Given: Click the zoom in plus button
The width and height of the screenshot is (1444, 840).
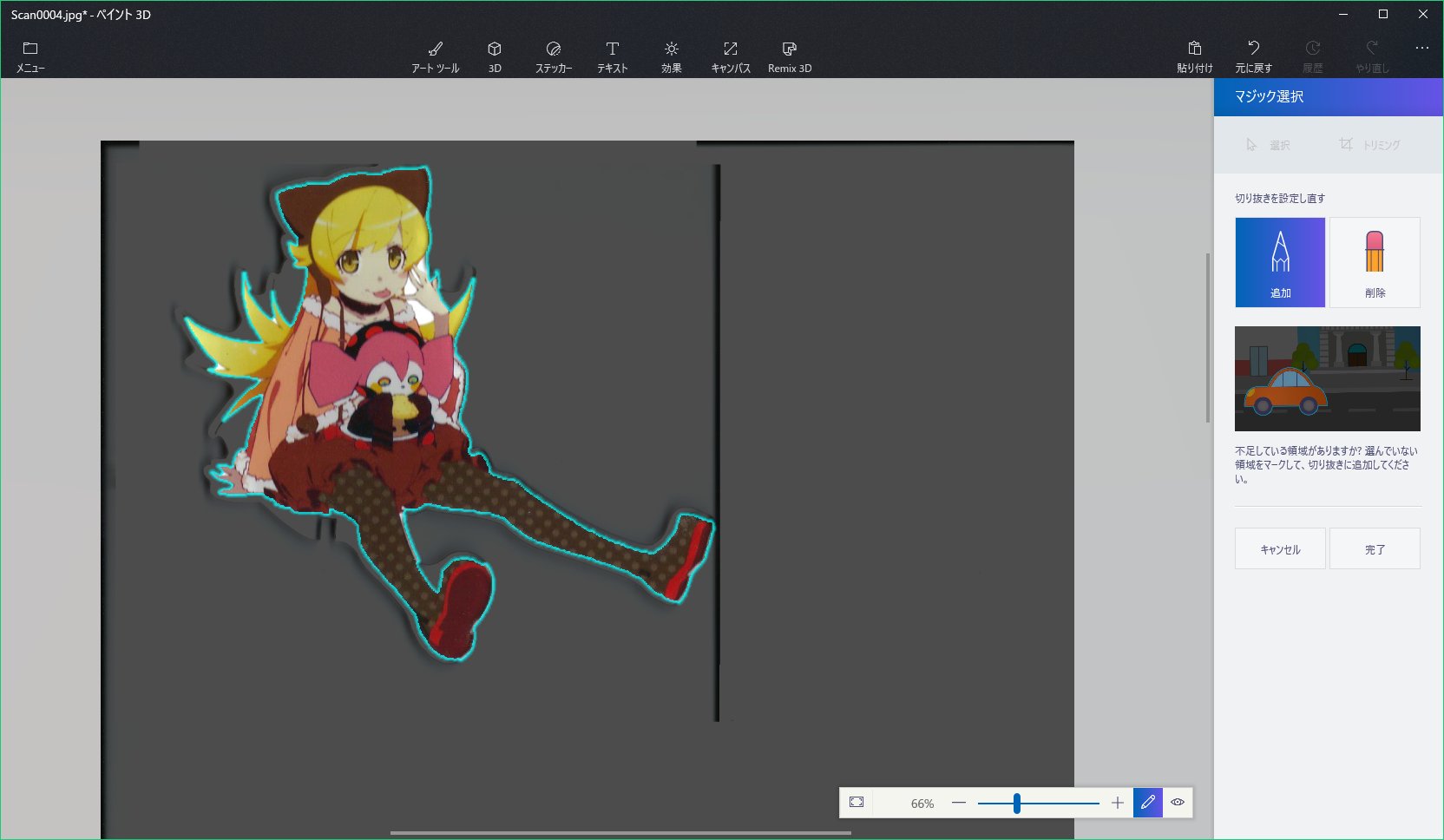Looking at the screenshot, I should click(x=1118, y=803).
